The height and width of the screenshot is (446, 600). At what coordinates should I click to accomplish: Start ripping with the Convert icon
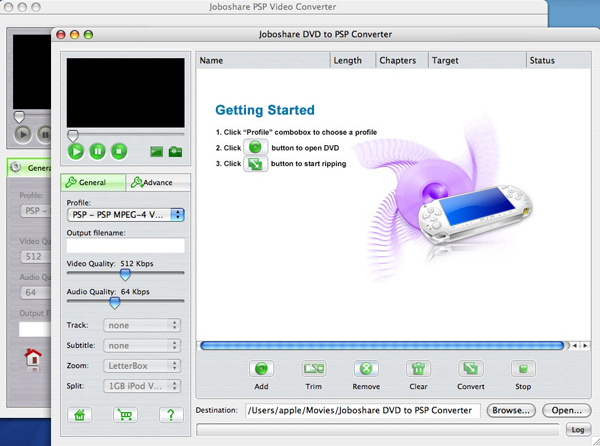tap(471, 369)
